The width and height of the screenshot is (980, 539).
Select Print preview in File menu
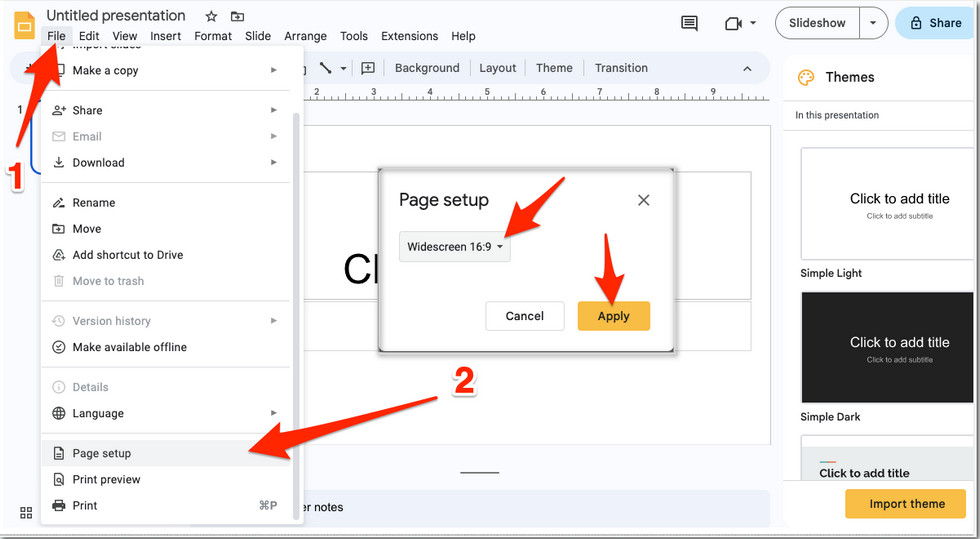pyautogui.click(x=166, y=480)
